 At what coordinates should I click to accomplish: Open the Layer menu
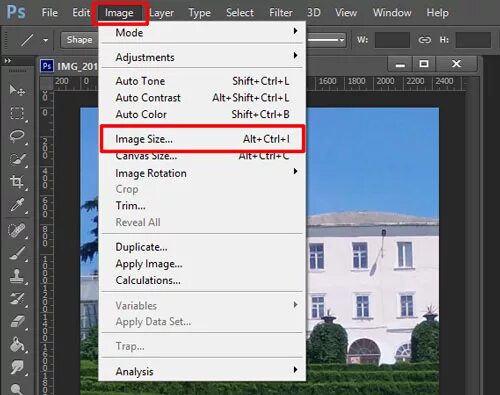(x=162, y=13)
